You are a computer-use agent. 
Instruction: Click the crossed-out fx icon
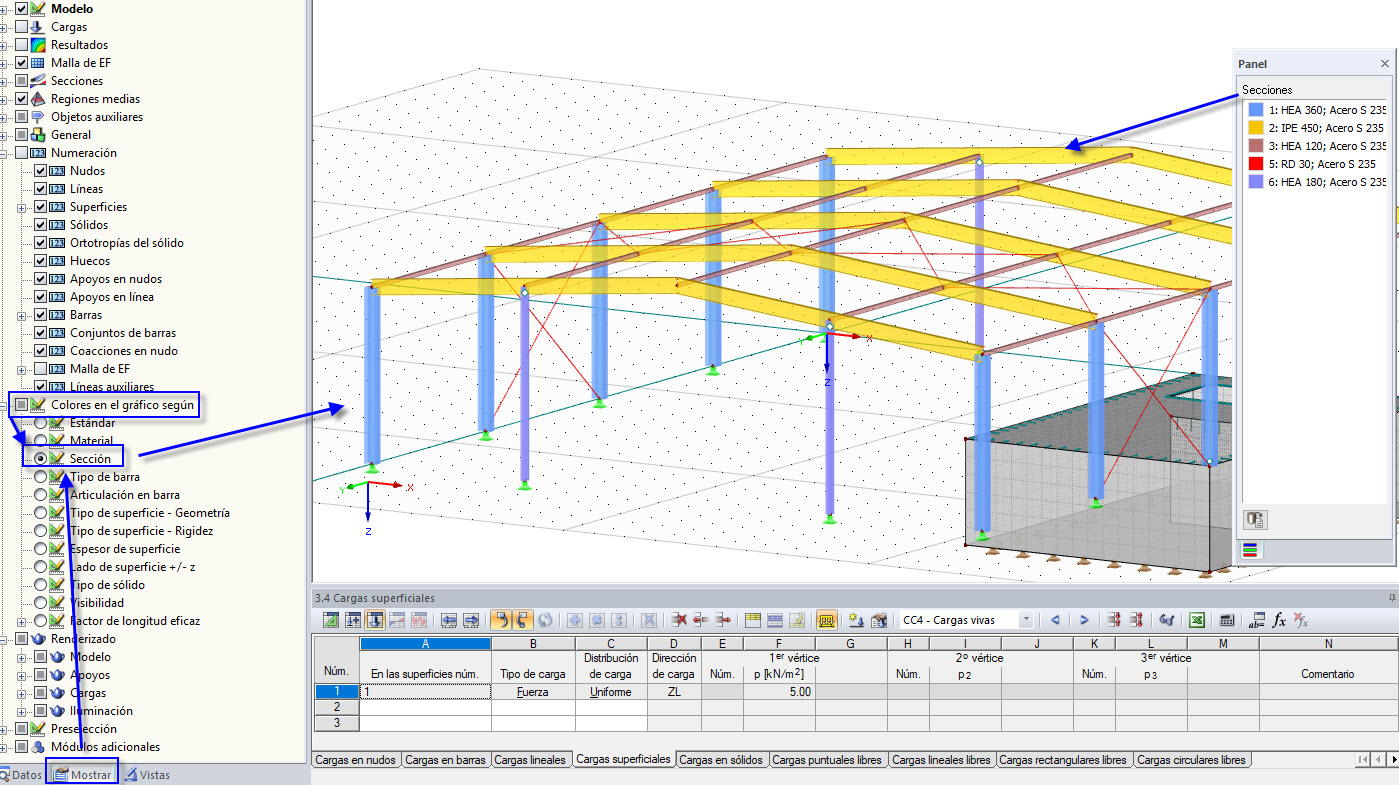pos(1301,620)
